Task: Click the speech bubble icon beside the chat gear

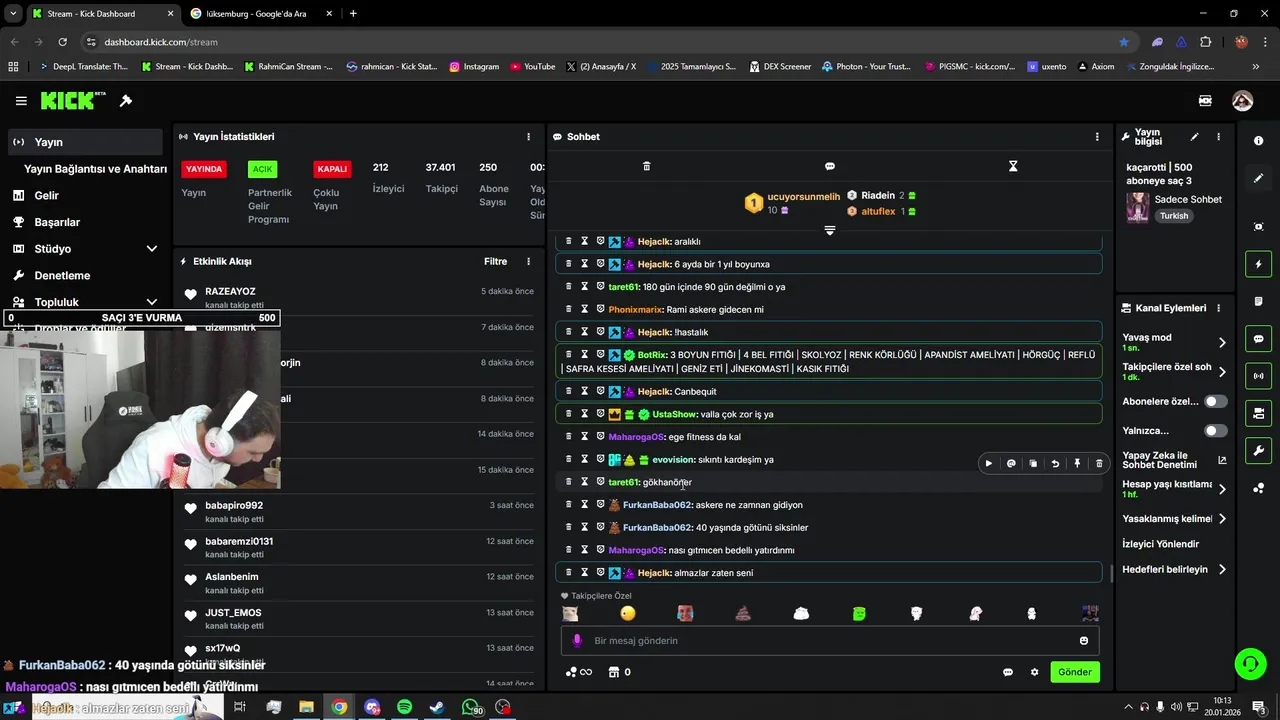Action: coord(1008,672)
